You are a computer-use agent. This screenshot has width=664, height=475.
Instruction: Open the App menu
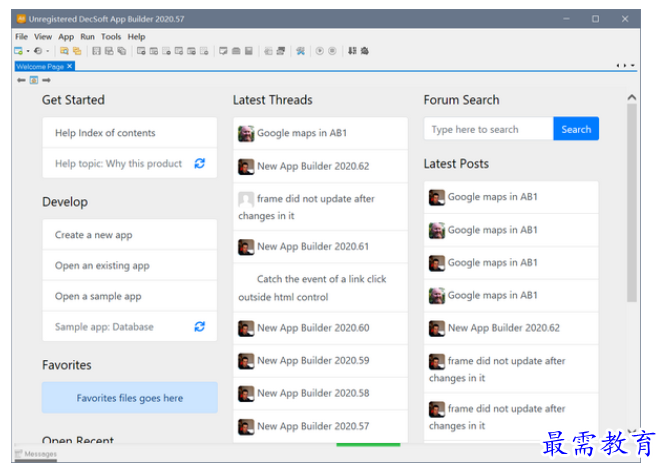click(66, 37)
